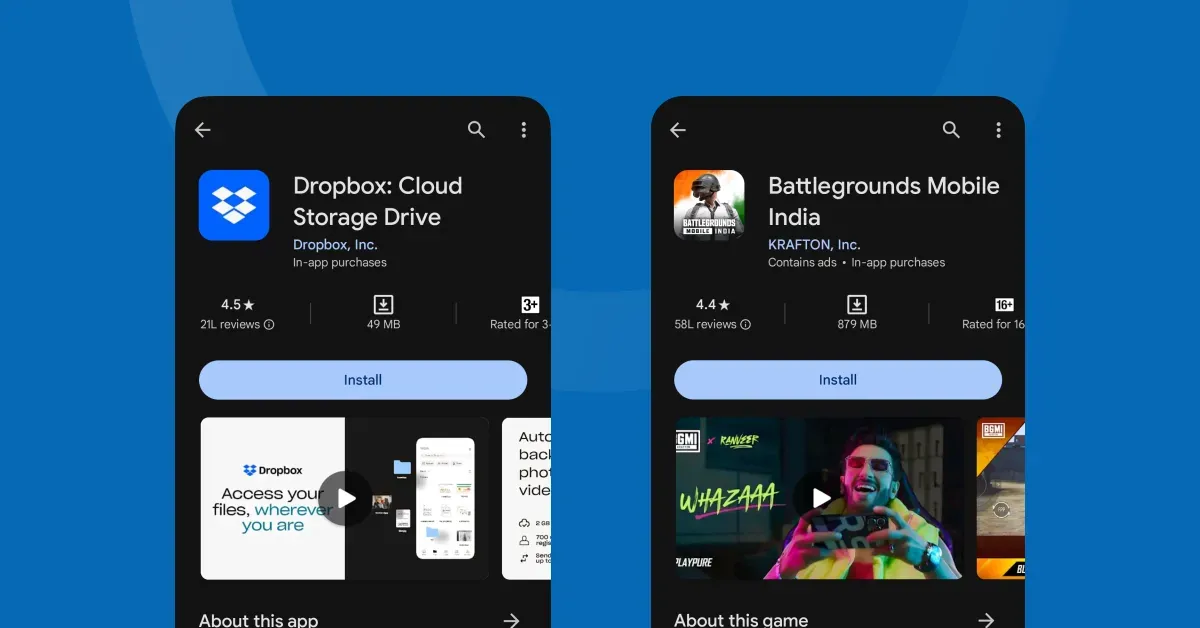Tap the 21L reviews label
The width and height of the screenshot is (1200, 628).
pyautogui.click(x=230, y=325)
